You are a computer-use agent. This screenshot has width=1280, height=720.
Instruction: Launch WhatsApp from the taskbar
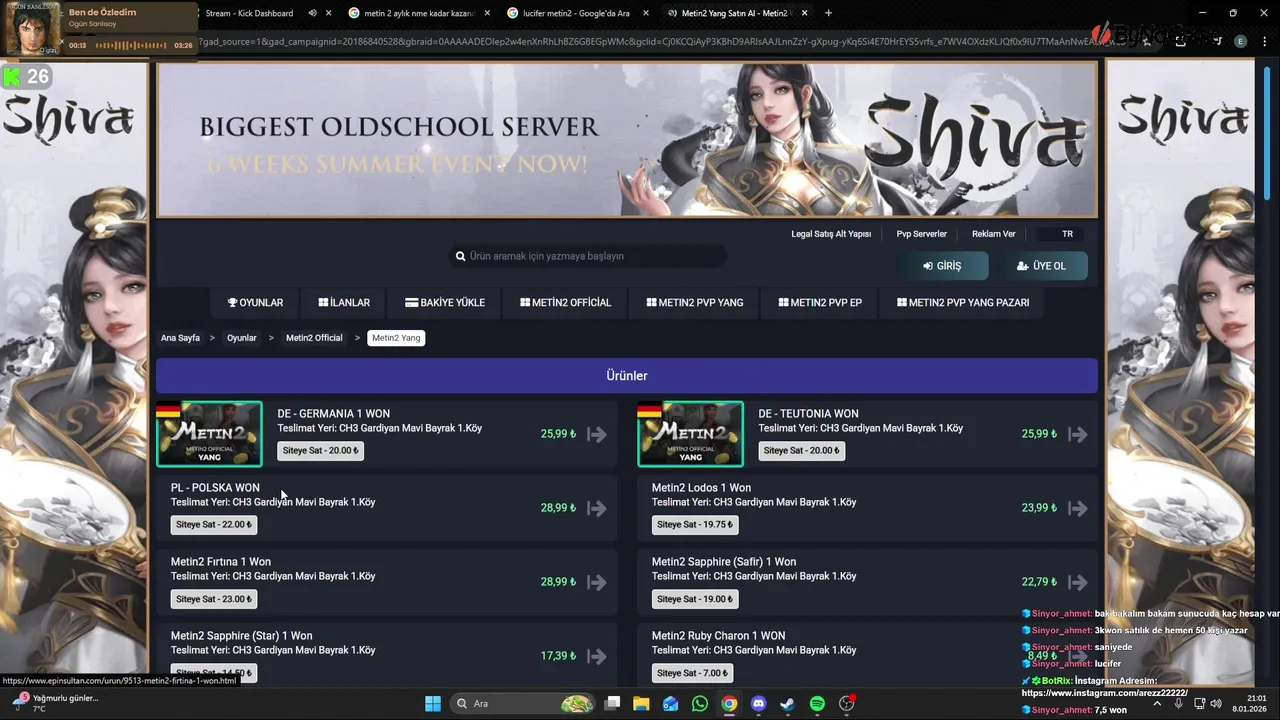pyautogui.click(x=700, y=704)
